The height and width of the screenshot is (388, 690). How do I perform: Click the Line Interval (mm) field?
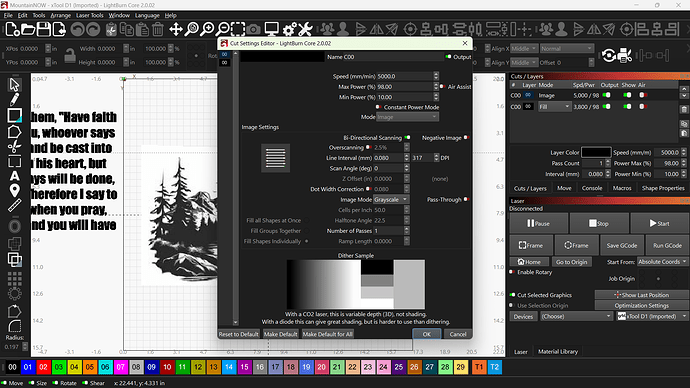coord(388,157)
